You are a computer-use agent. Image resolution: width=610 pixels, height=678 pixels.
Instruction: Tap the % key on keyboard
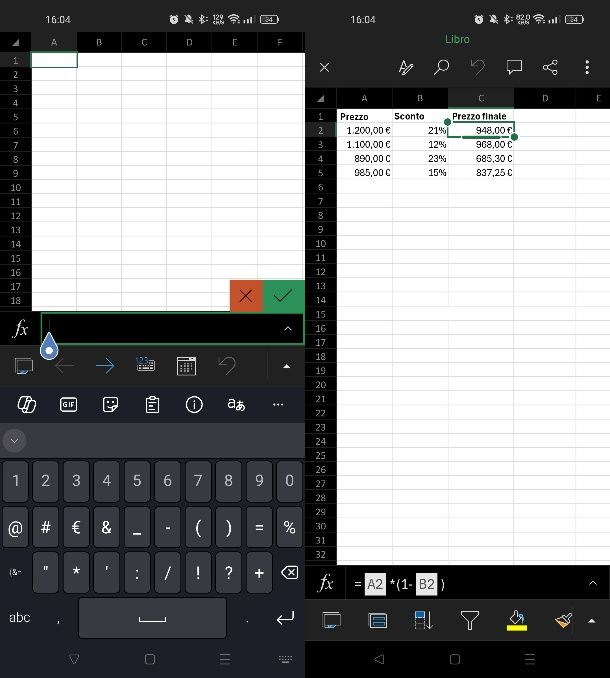click(289, 527)
